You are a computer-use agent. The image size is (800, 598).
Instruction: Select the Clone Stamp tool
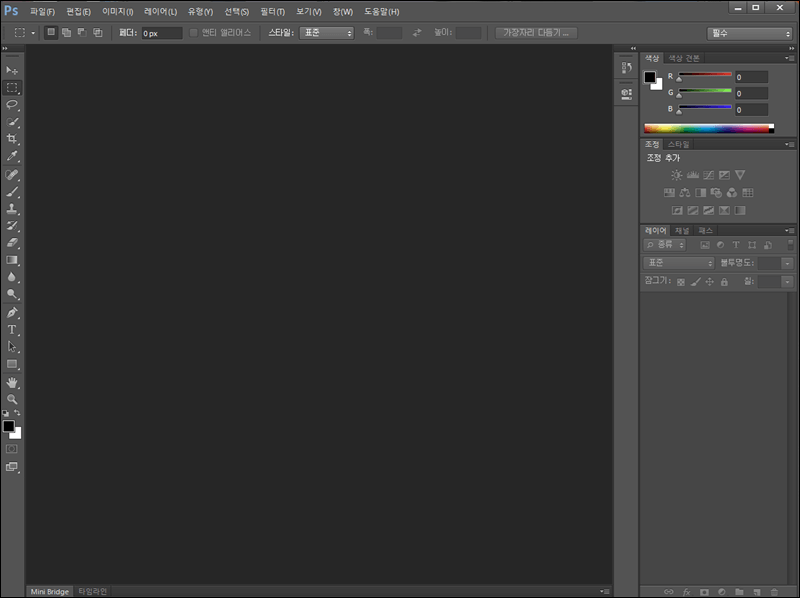point(12,209)
